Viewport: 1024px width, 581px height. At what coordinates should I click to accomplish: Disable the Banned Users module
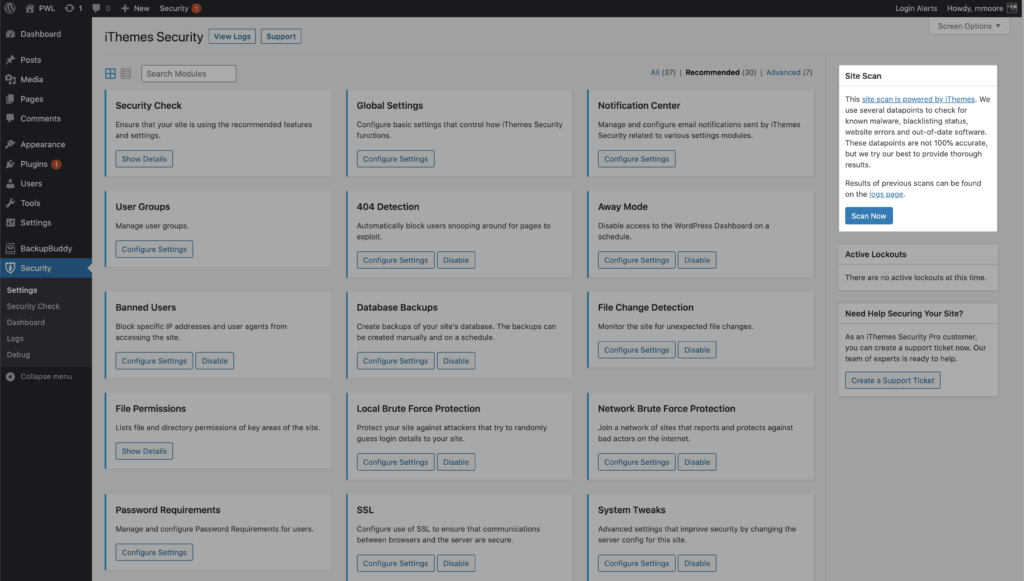214,360
